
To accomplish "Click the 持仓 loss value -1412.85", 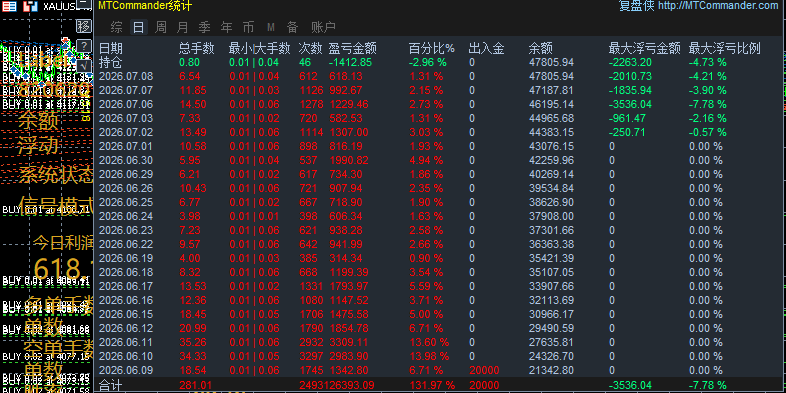I will point(350,63).
